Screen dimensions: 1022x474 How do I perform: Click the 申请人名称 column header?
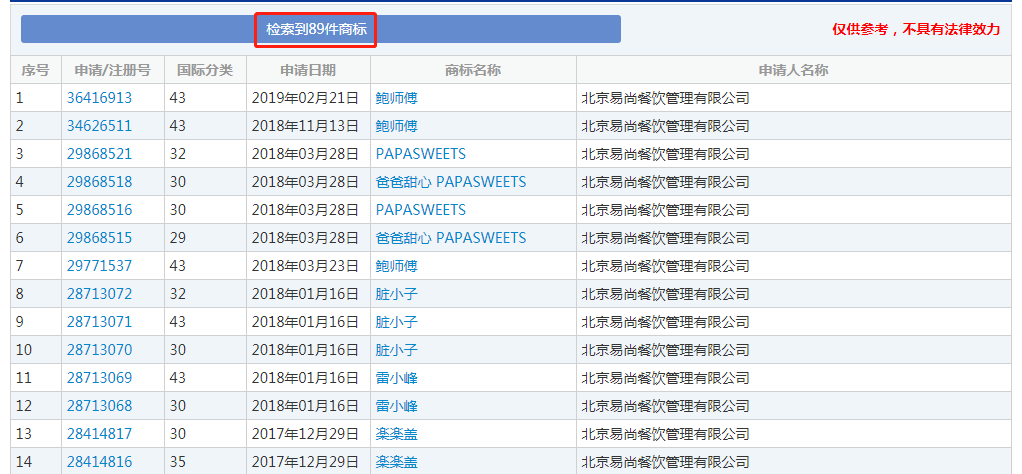click(794, 70)
